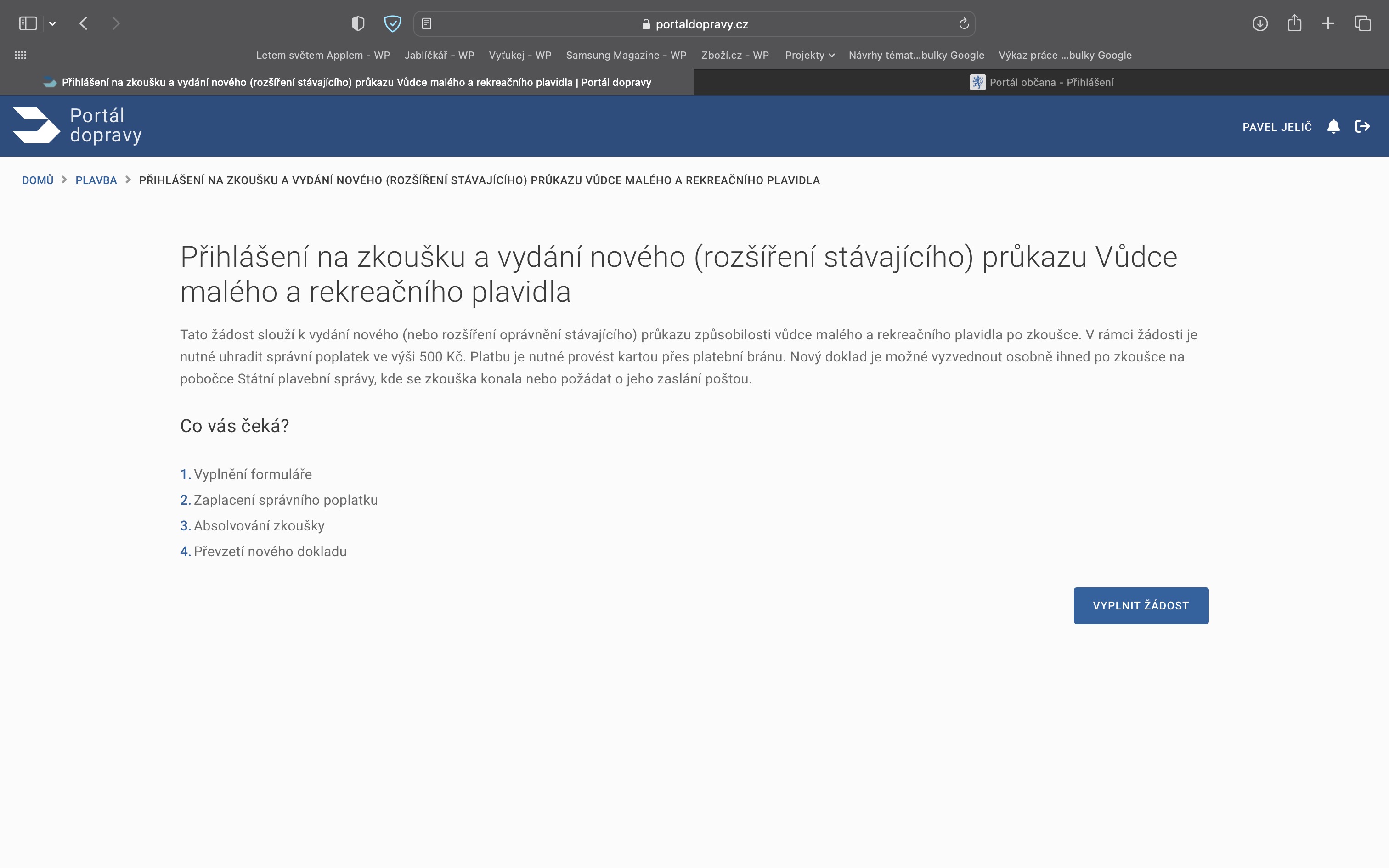Image resolution: width=1389 pixels, height=868 pixels.
Task: Open the Safari downloads icon
Action: [x=1260, y=23]
